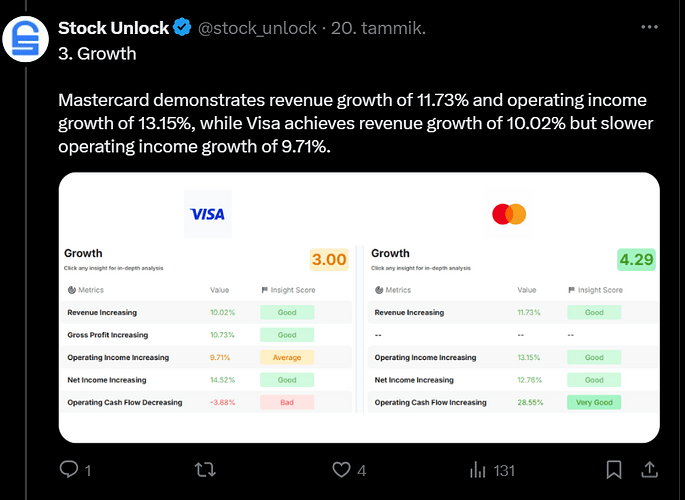Click the Mastercard logo in image
The image size is (685, 500).
(509, 214)
